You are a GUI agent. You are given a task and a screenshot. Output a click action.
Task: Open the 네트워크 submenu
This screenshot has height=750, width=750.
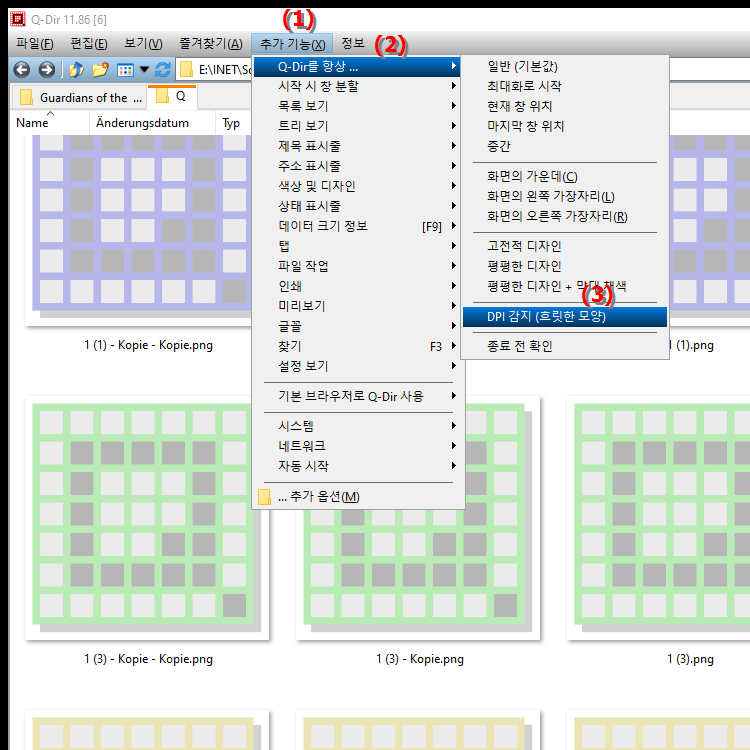[357, 446]
